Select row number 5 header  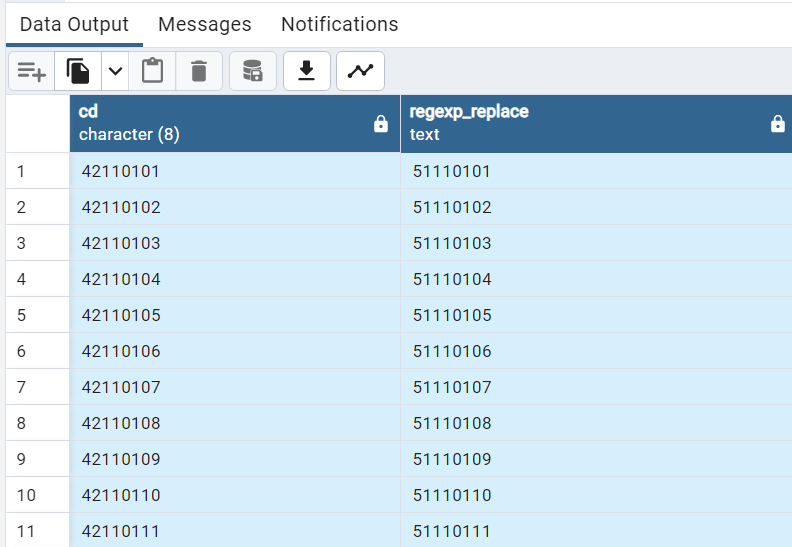click(x=37, y=315)
